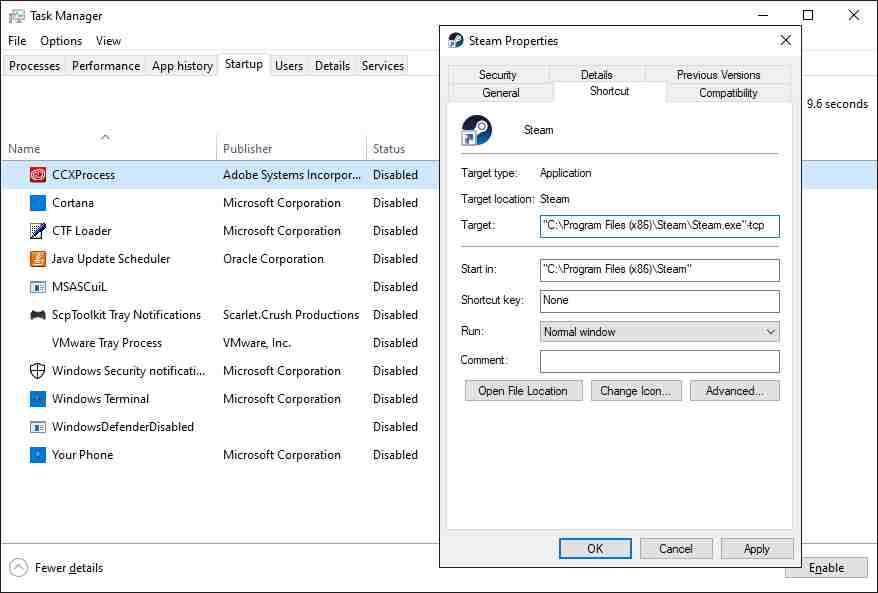Click the Steam shortcut icon in Properties
878x593 pixels.
[476, 130]
